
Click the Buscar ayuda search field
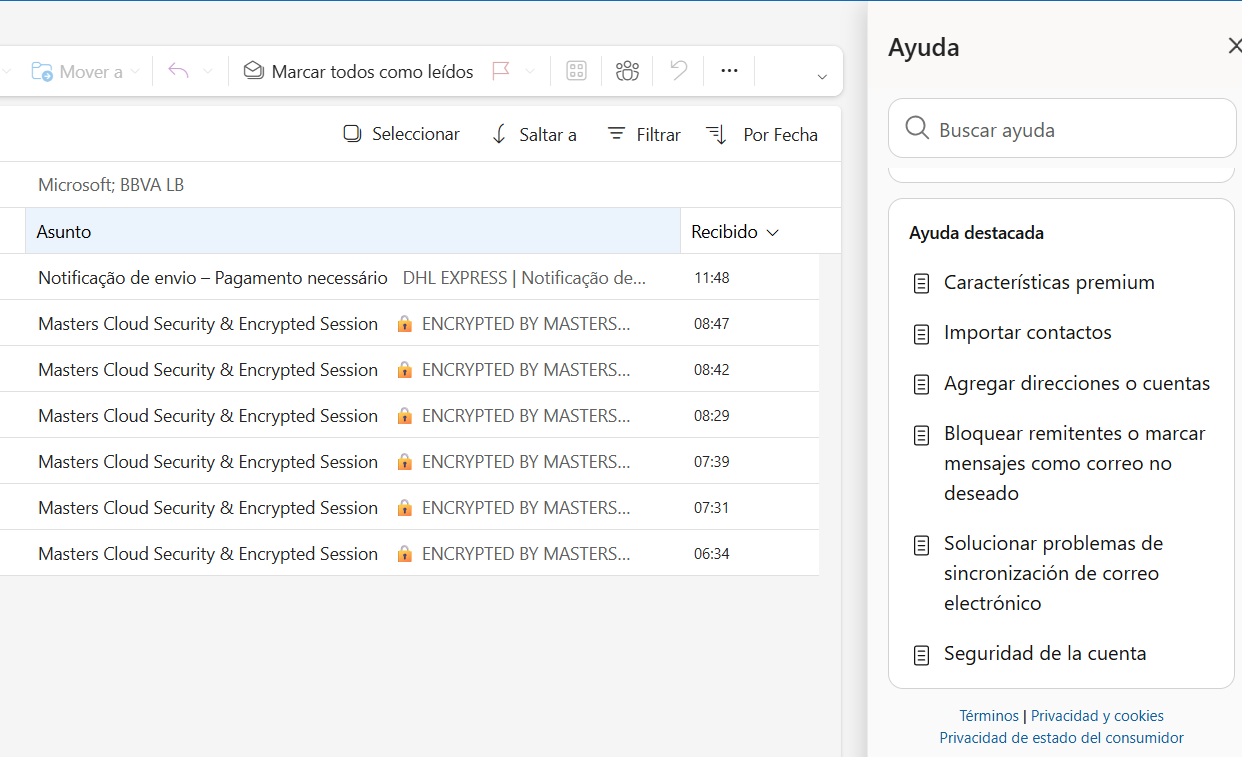(x=1062, y=129)
